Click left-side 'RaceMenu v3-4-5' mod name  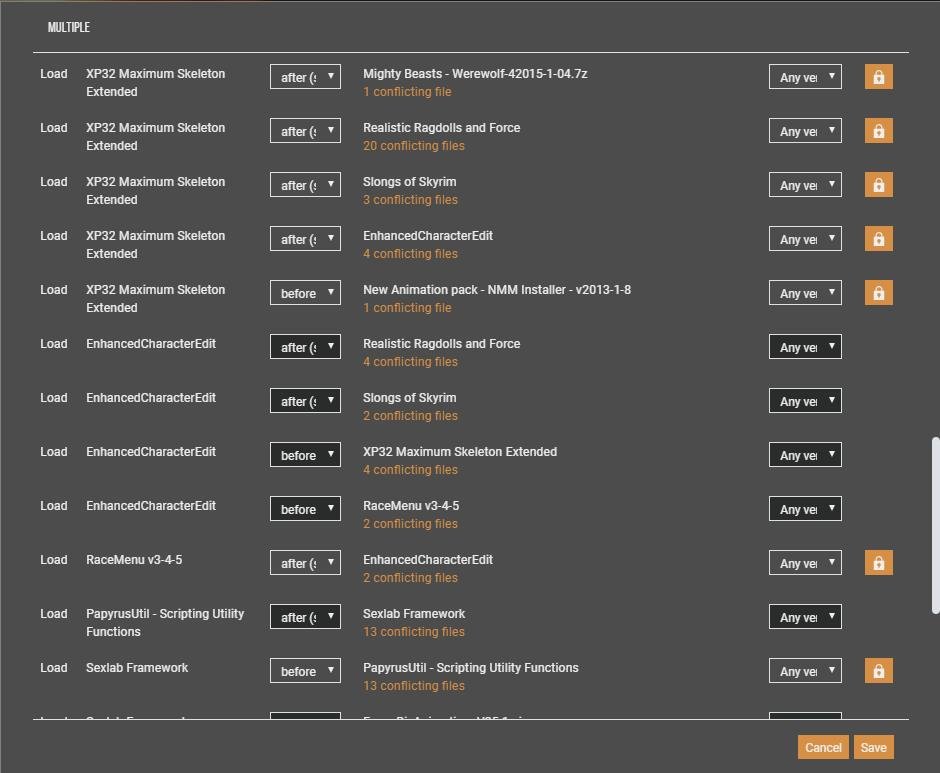tap(134, 560)
